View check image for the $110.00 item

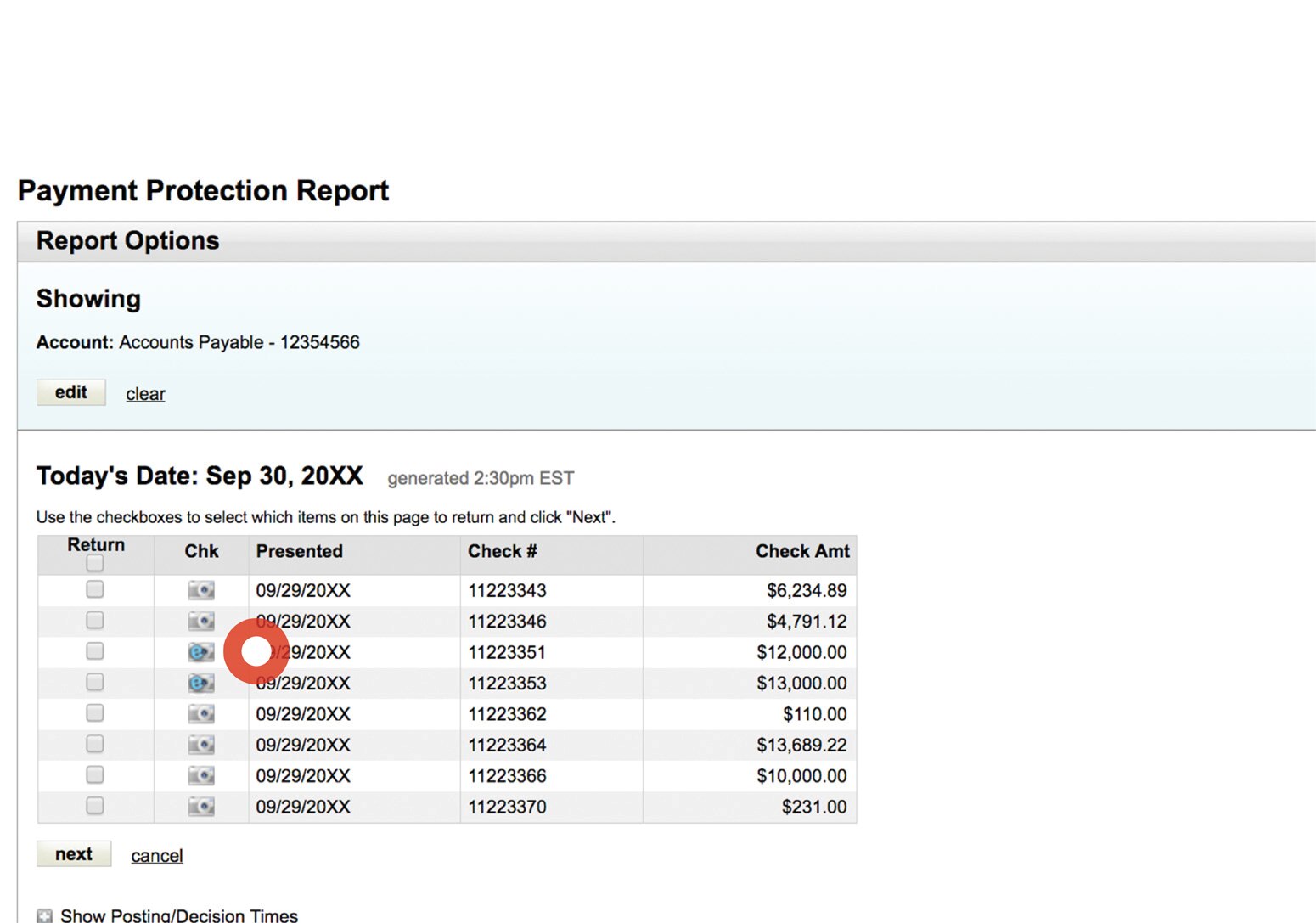pos(201,713)
